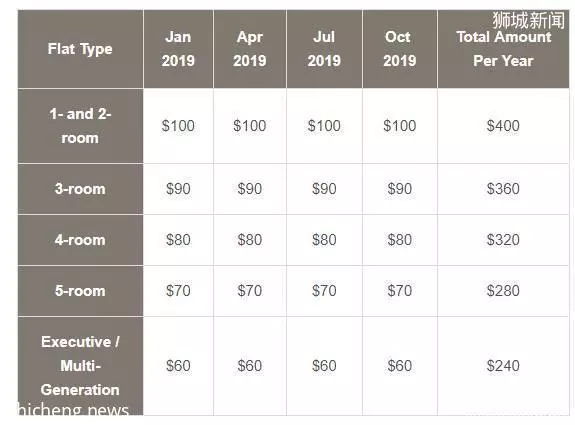The image size is (575, 425).
Task: Click the 1- and 2-room row label
Action: [80, 126]
